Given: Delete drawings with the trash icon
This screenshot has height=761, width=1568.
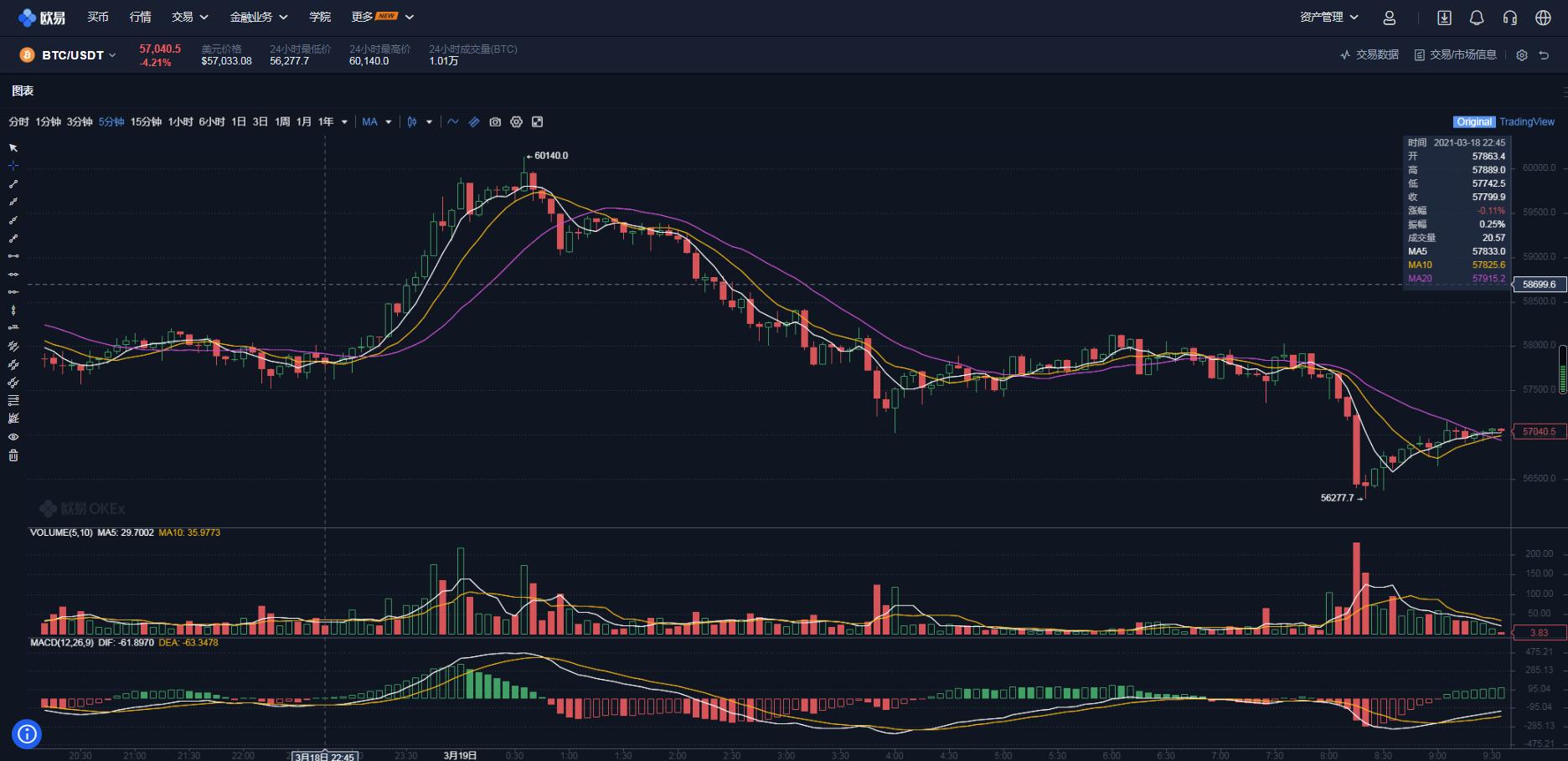Looking at the screenshot, I should pos(13,455).
